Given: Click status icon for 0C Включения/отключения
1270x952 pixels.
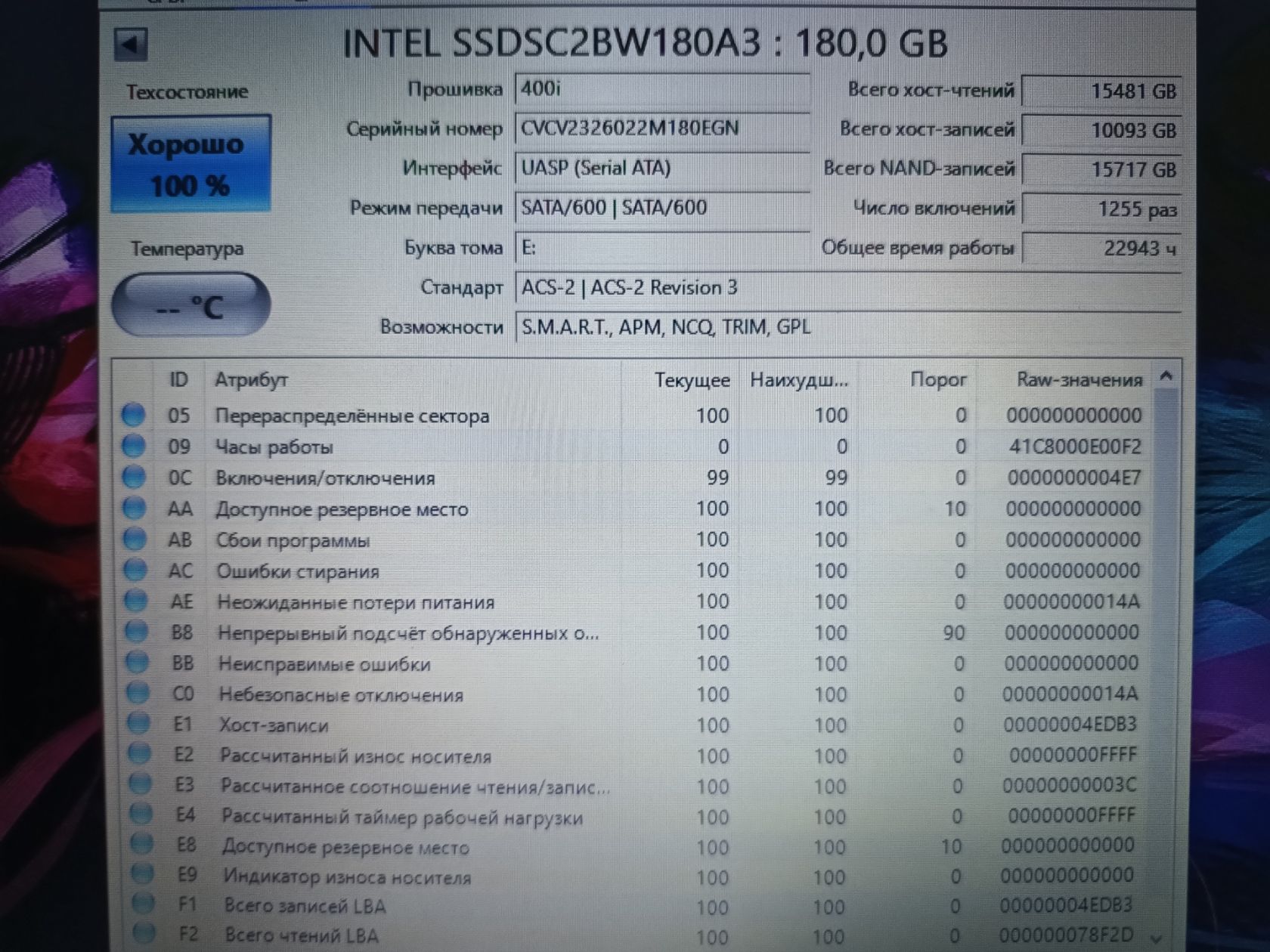Looking at the screenshot, I should [134, 478].
